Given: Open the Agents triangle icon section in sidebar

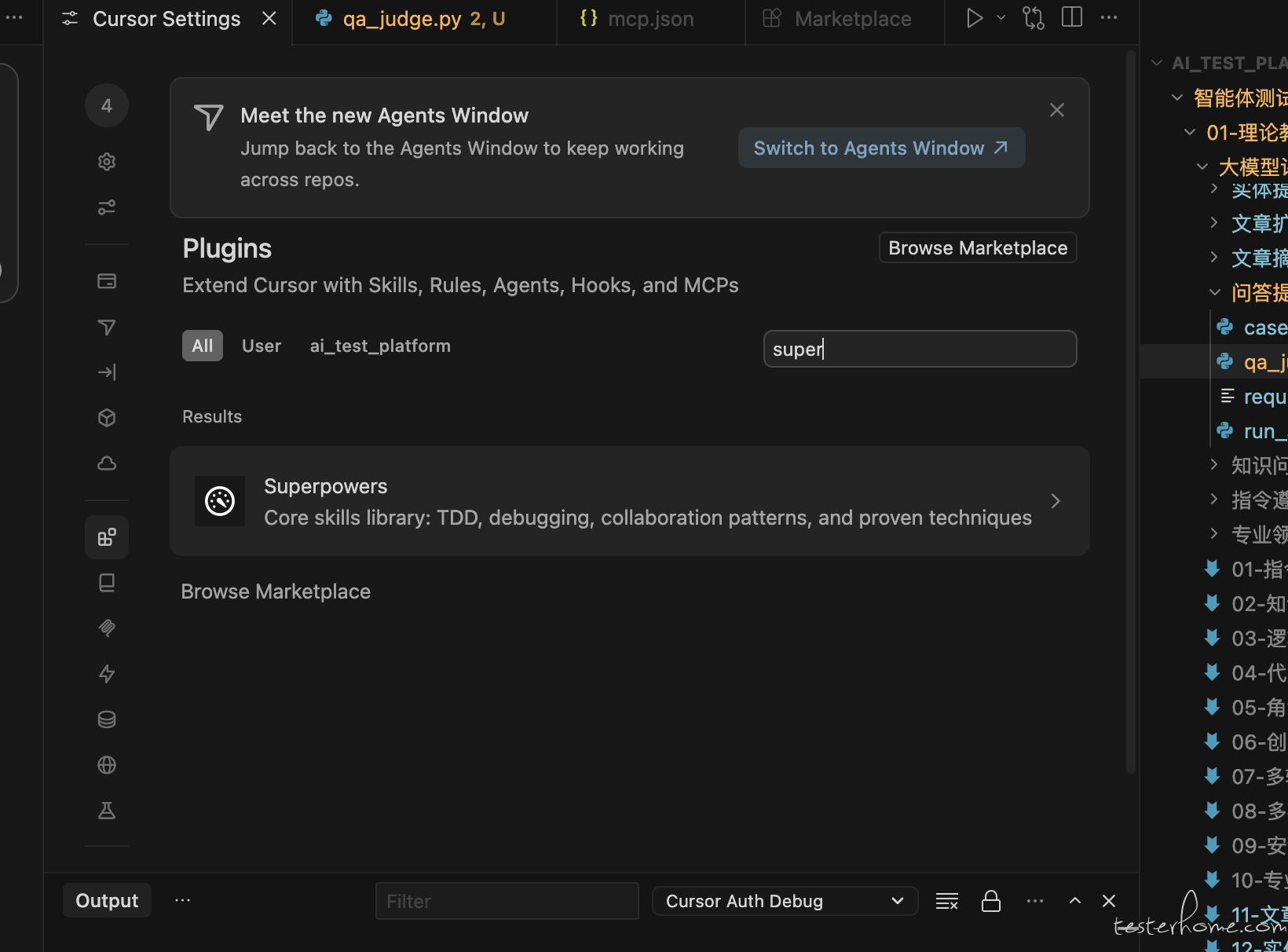Looking at the screenshot, I should tap(107, 327).
